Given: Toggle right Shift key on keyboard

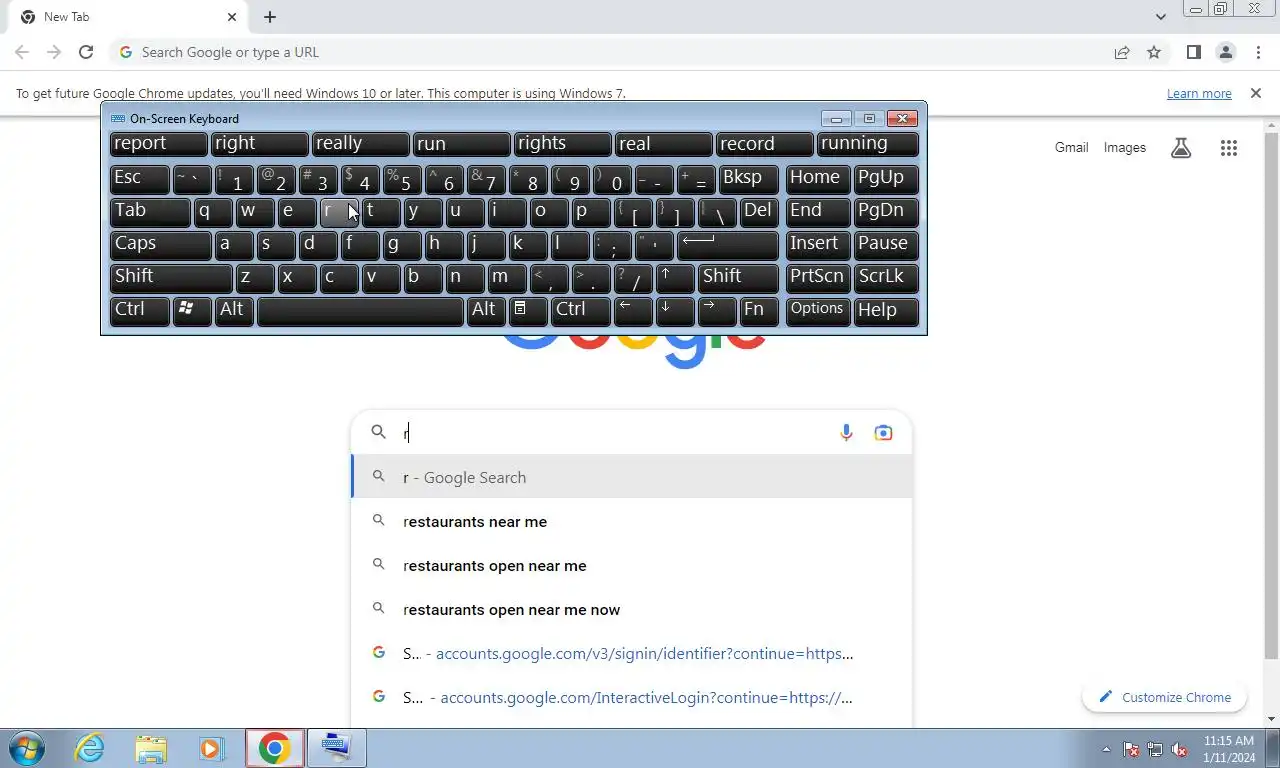Looking at the screenshot, I should [738, 277].
